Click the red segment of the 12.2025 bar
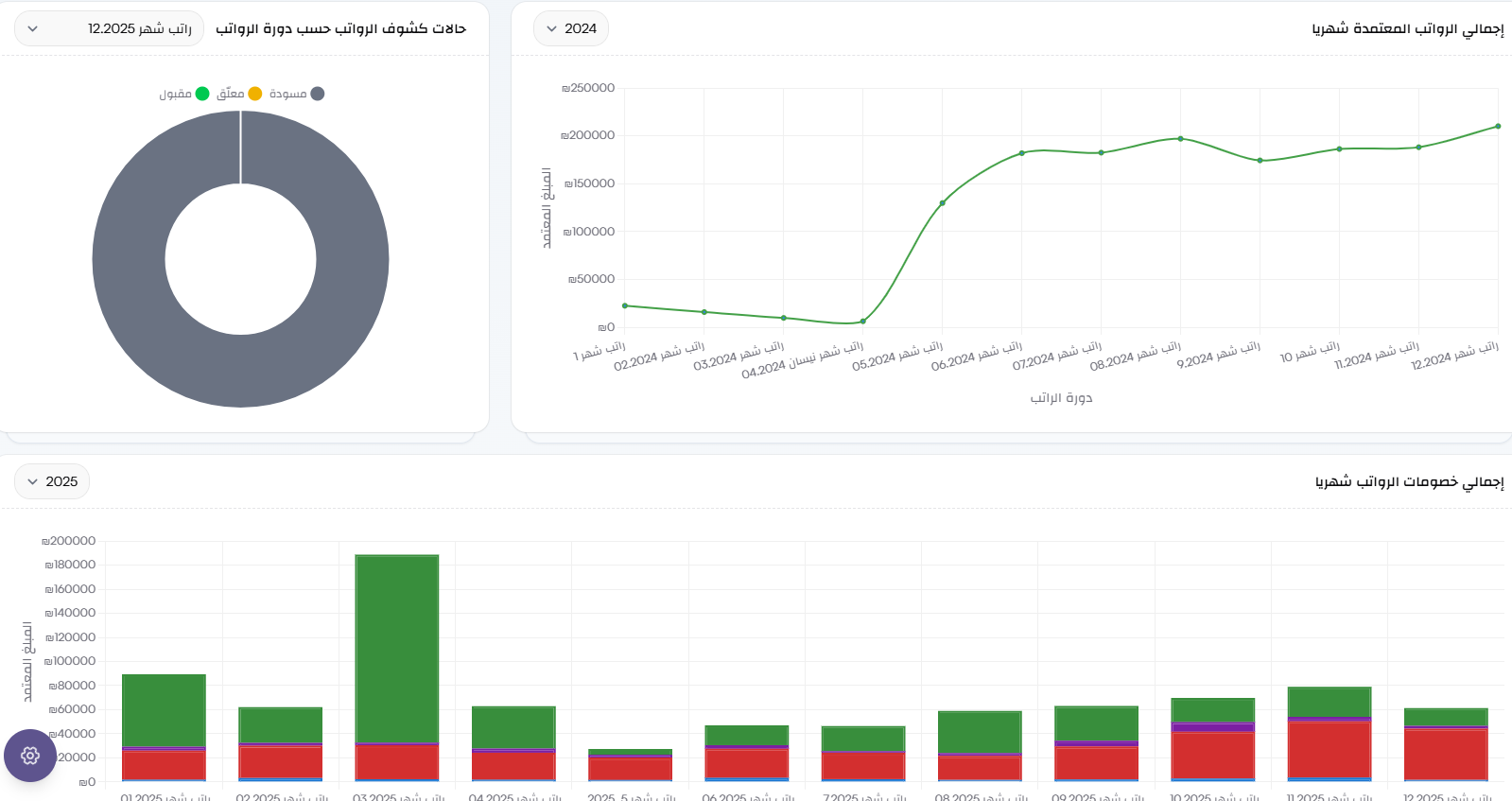This screenshot has width=1512, height=801. 1446,754
